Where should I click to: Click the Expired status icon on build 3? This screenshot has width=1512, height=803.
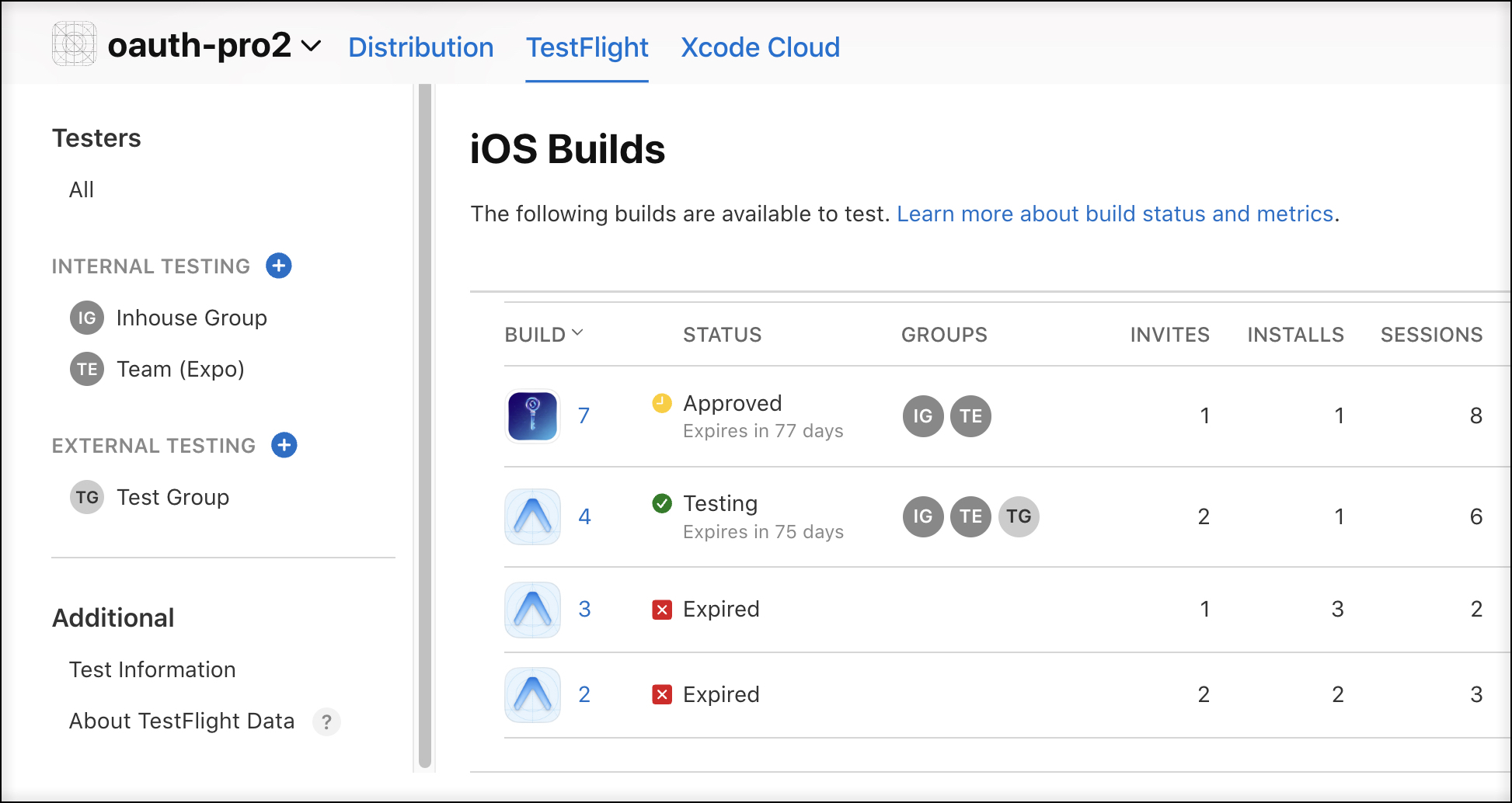[x=661, y=610]
